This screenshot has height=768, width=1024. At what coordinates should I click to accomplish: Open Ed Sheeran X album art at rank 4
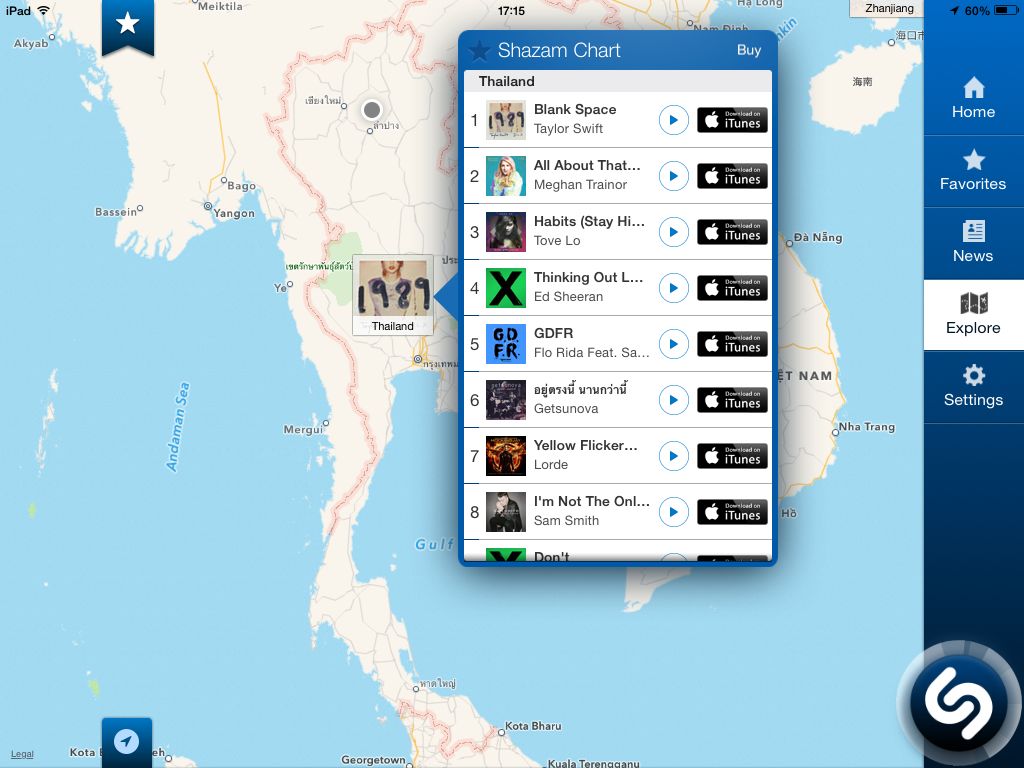tap(506, 288)
